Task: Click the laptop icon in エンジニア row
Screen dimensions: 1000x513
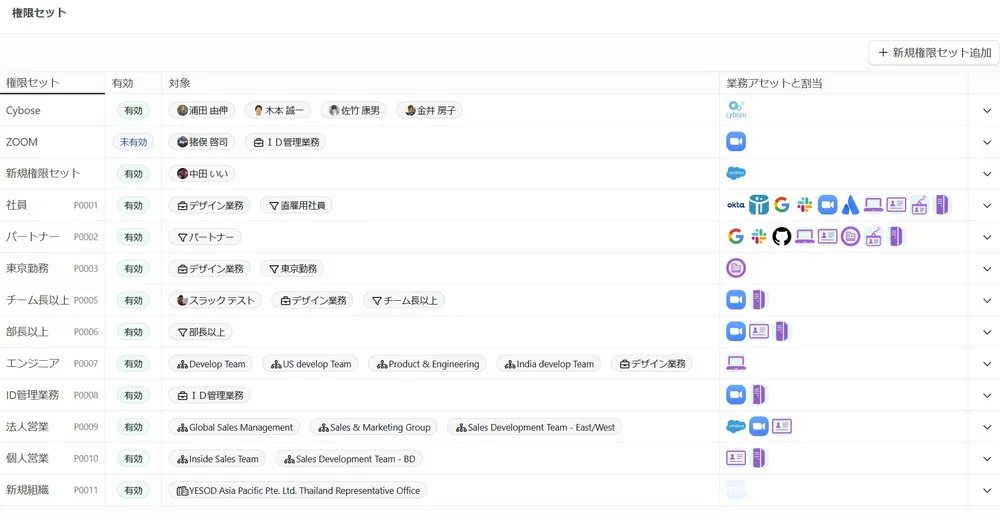Action: click(x=736, y=364)
